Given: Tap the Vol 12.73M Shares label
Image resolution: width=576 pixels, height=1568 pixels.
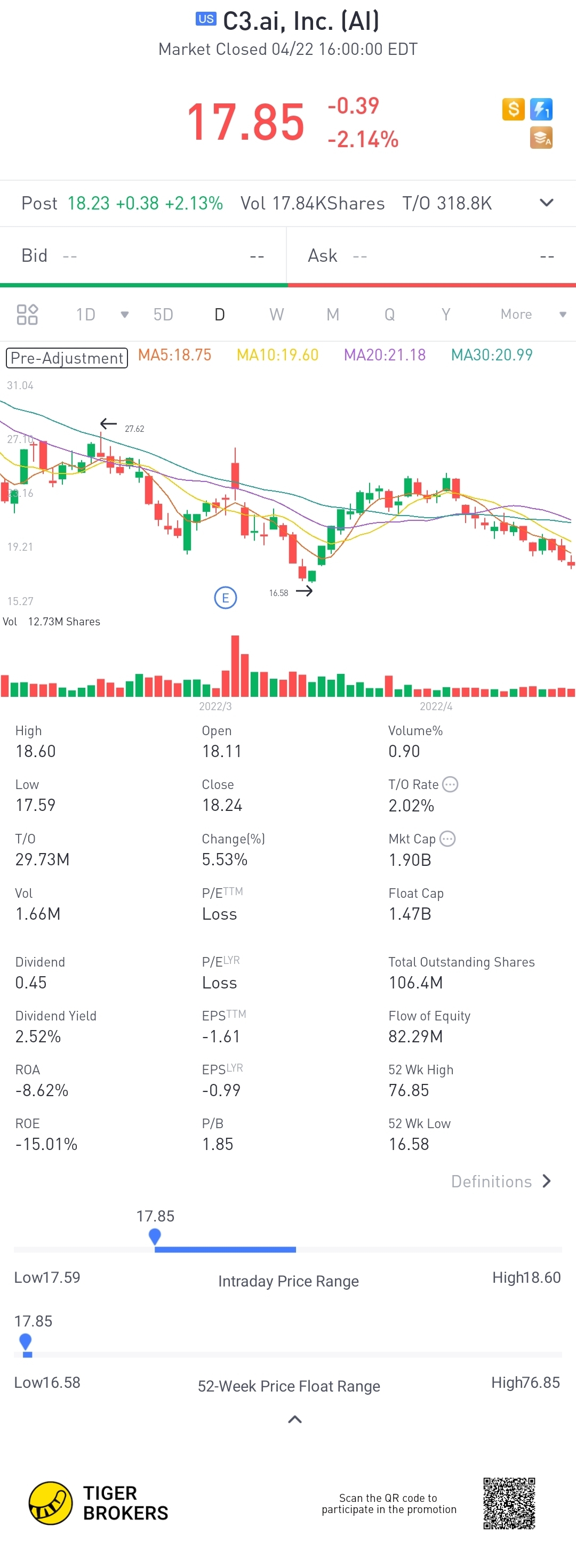Looking at the screenshot, I should point(52,622).
